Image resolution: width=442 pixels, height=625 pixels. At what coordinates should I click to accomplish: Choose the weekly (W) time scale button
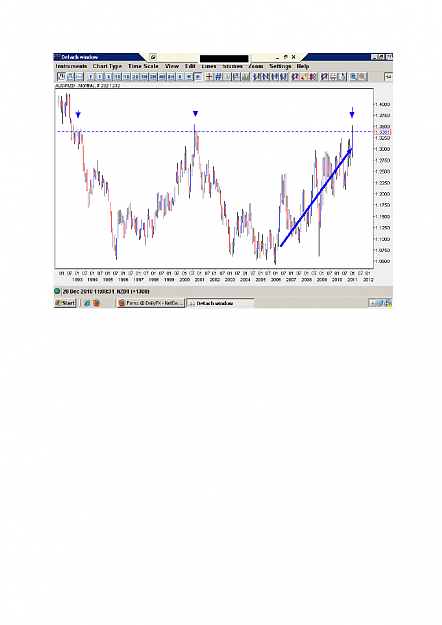coord(189,77)
